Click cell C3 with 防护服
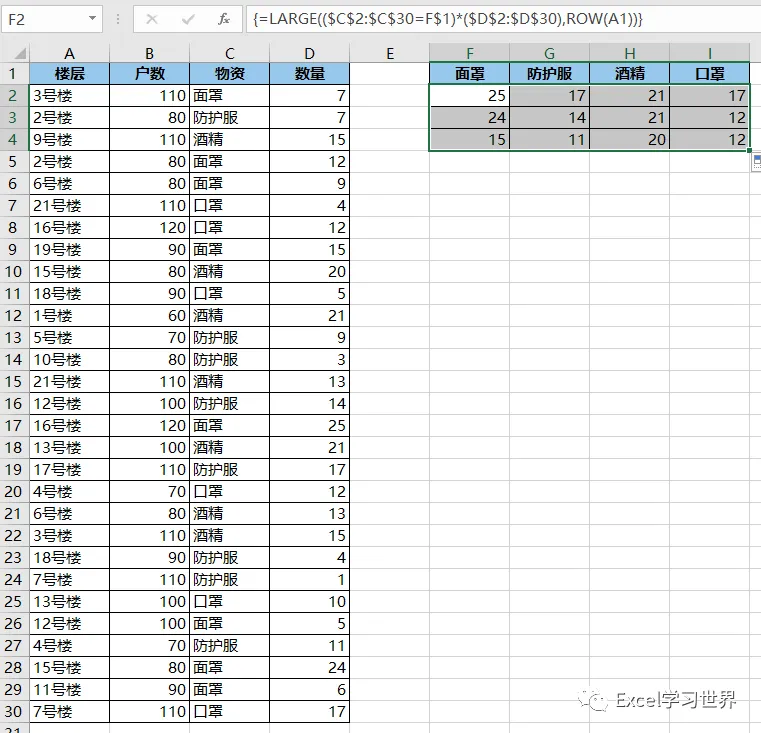 pyautogui.click(x=230, y=117)
